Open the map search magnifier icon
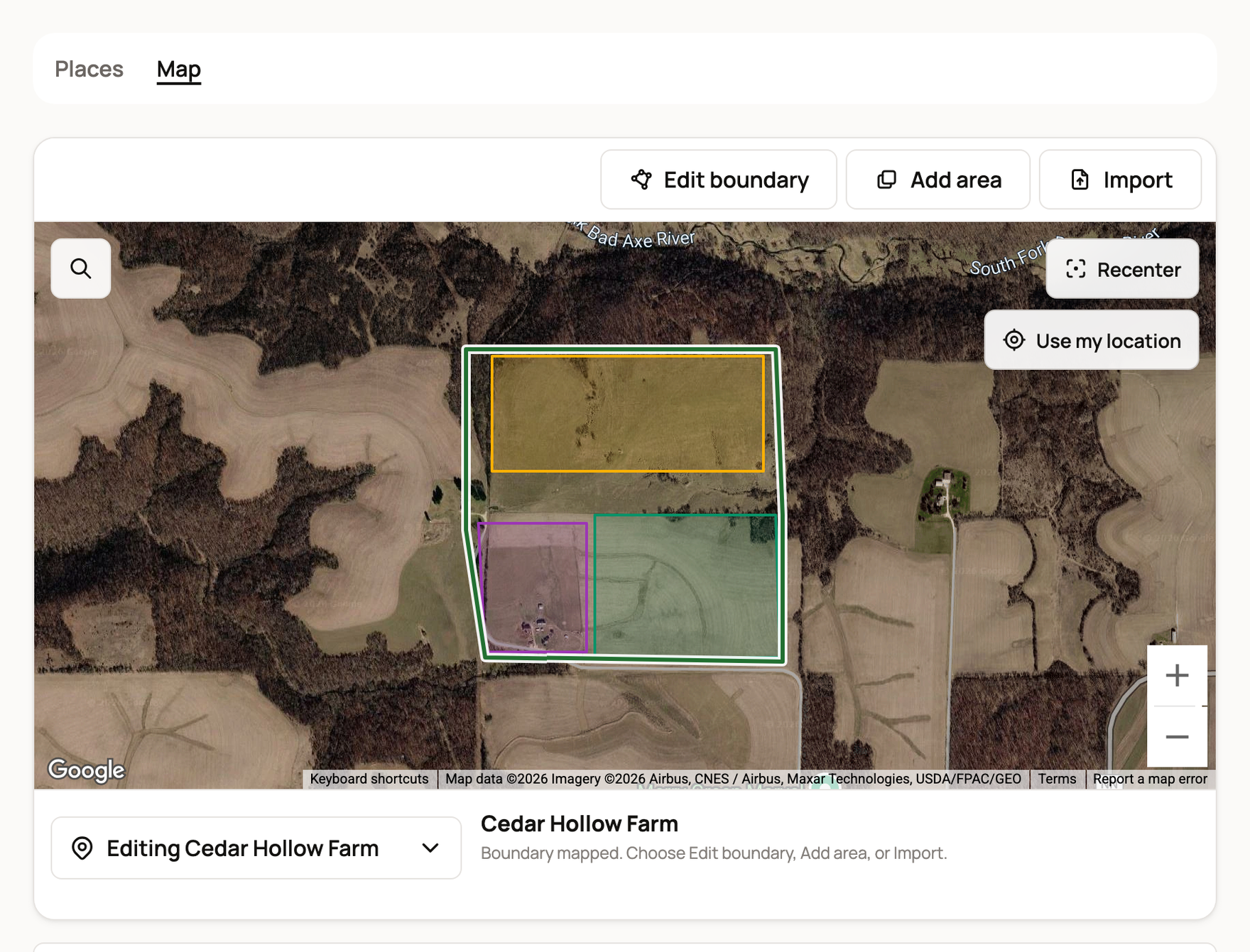This screenshot has width=1250, height=952. point(81,268)
